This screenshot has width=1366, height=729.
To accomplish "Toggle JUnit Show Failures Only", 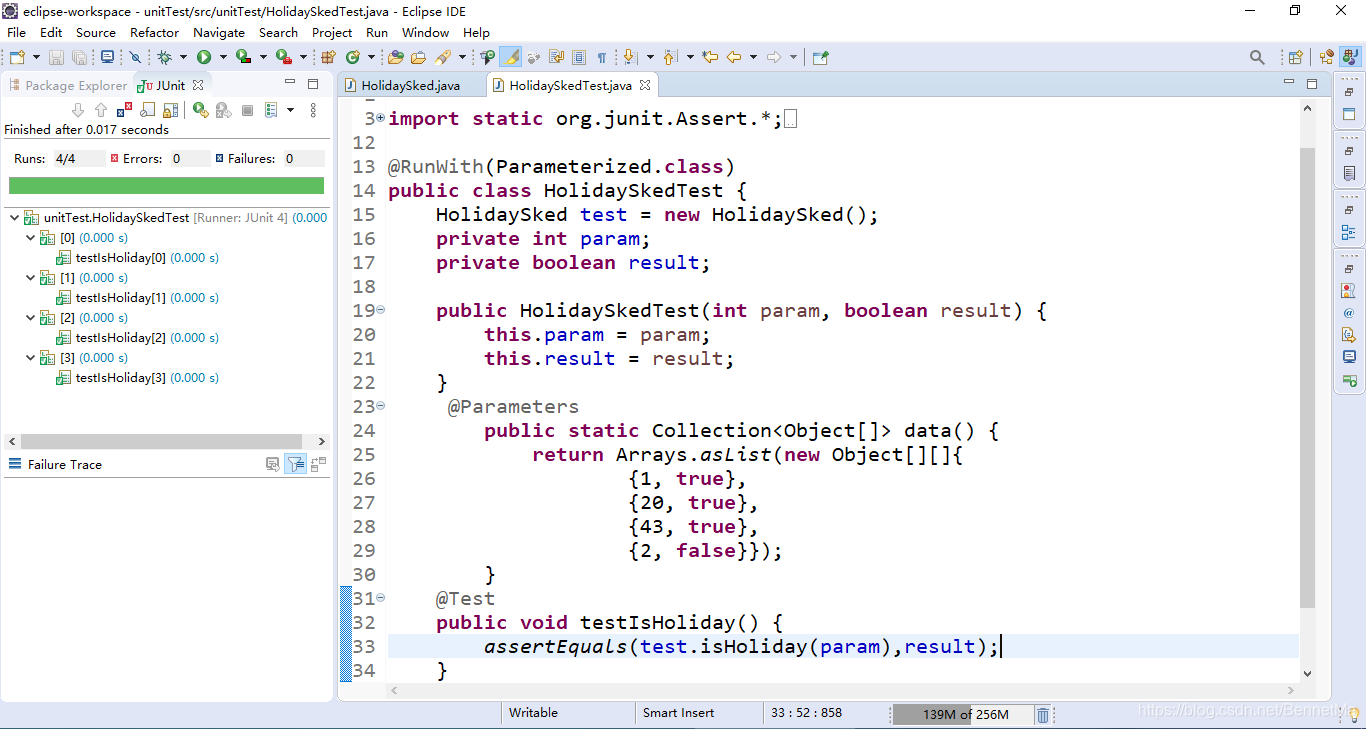I will point(124,110).
